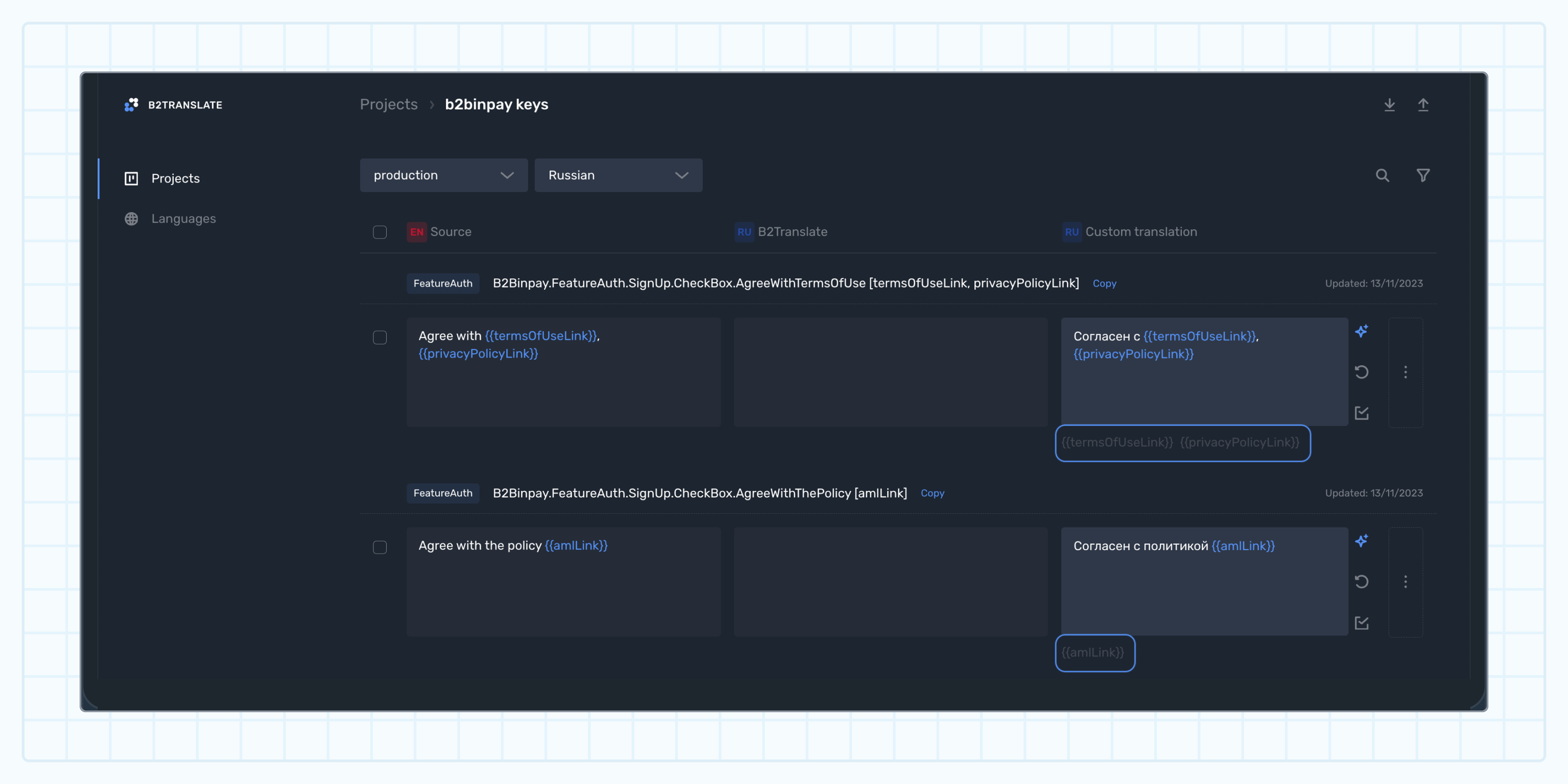This screenshot has width=1568, height=784.
Task: Click FeatureAuth tag on AgreeWithTermsOfUse key
Action: point(442,284)
